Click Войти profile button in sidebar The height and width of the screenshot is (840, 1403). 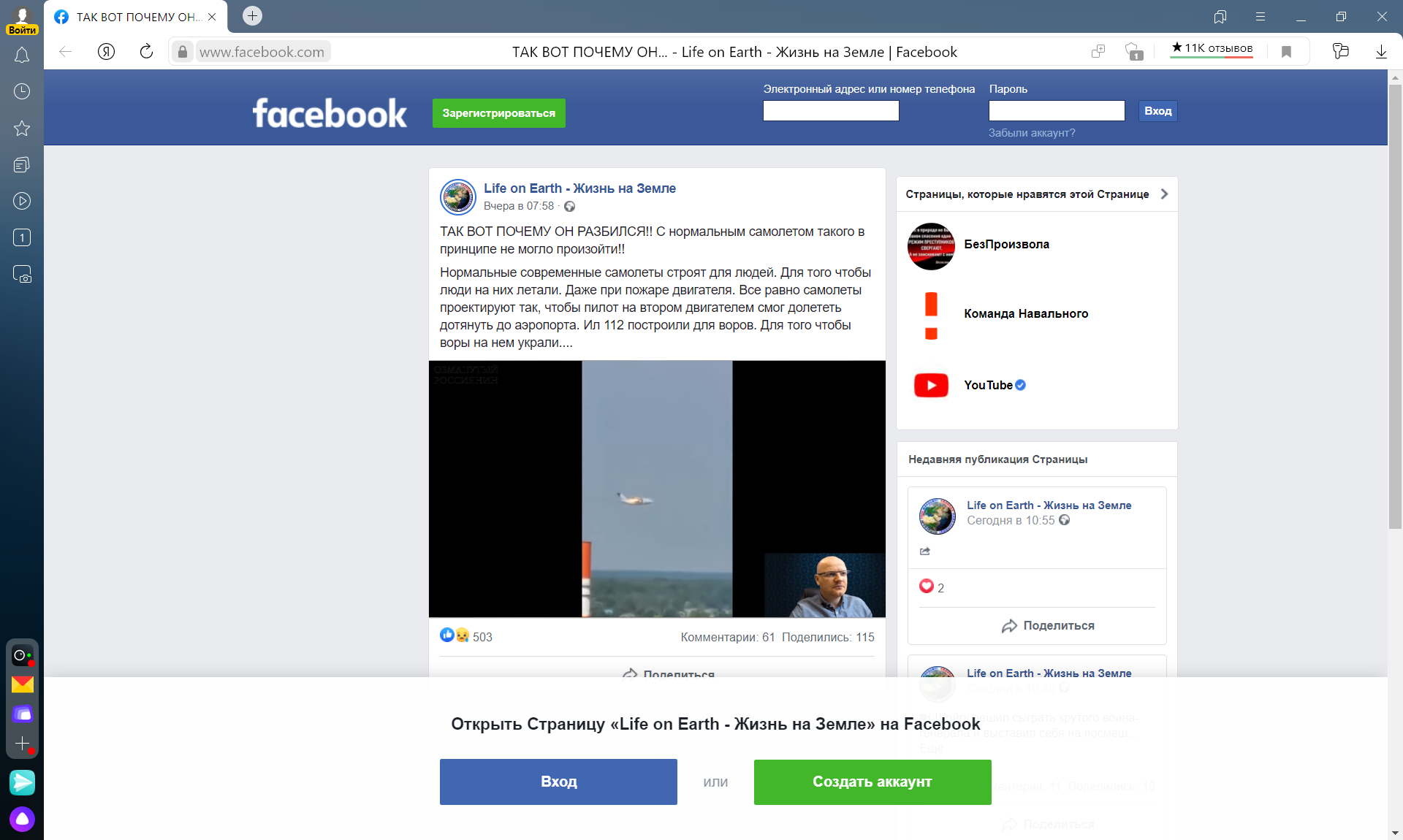22,21
